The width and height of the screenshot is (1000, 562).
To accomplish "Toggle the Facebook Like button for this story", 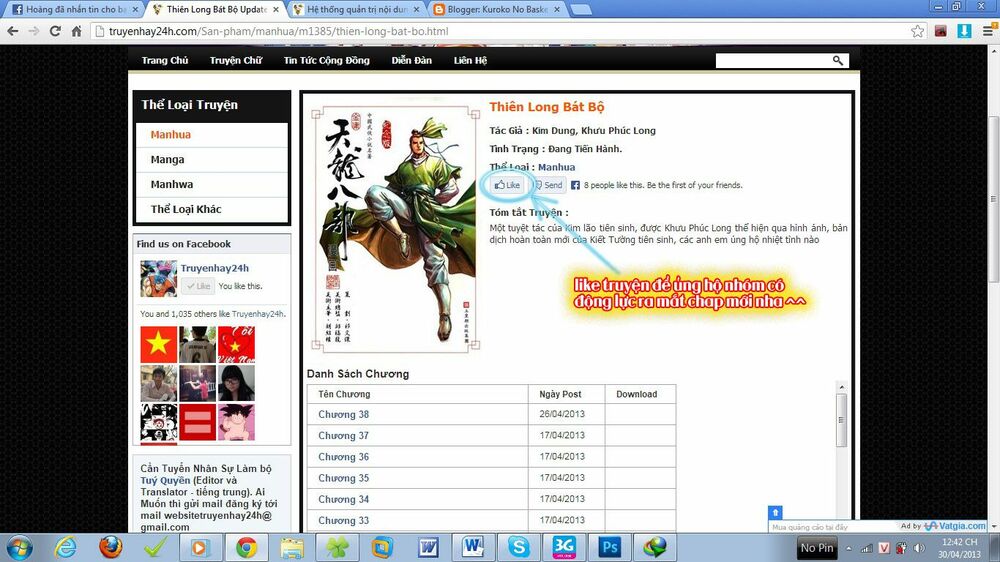I will (x=508, y=185).
